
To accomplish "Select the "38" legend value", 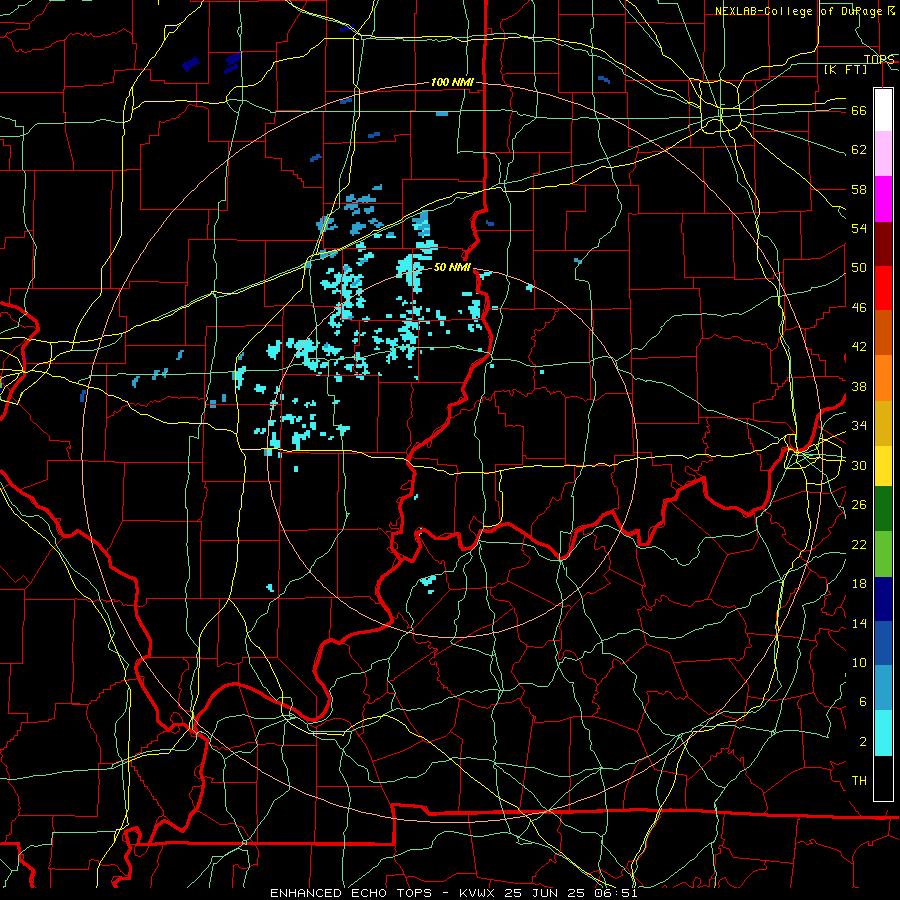I will point(859,386).
